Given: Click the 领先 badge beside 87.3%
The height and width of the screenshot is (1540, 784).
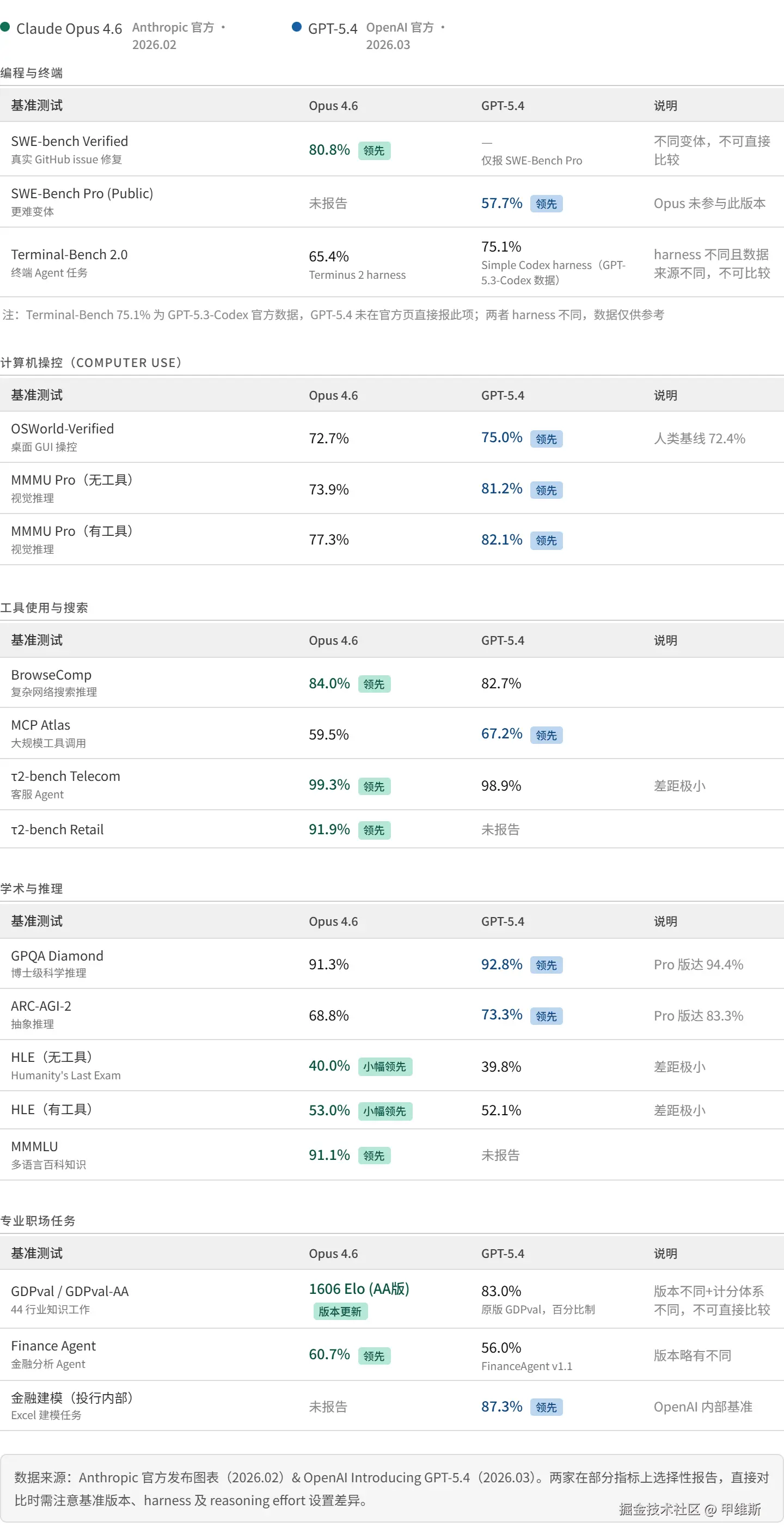Looking at the screenshot, I should tap(546, 1407).
